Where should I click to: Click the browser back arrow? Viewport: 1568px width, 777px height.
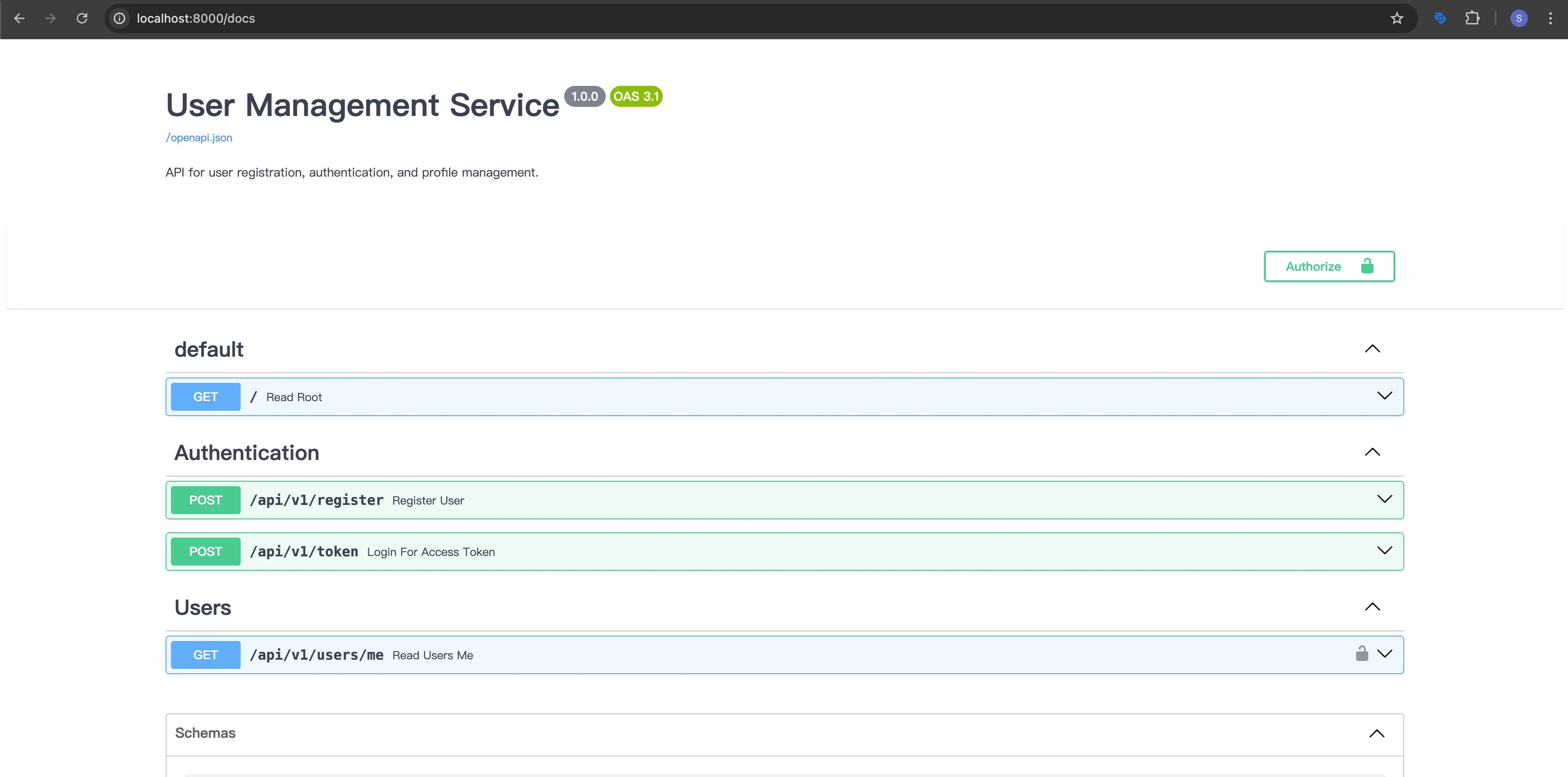pos(20,18)
